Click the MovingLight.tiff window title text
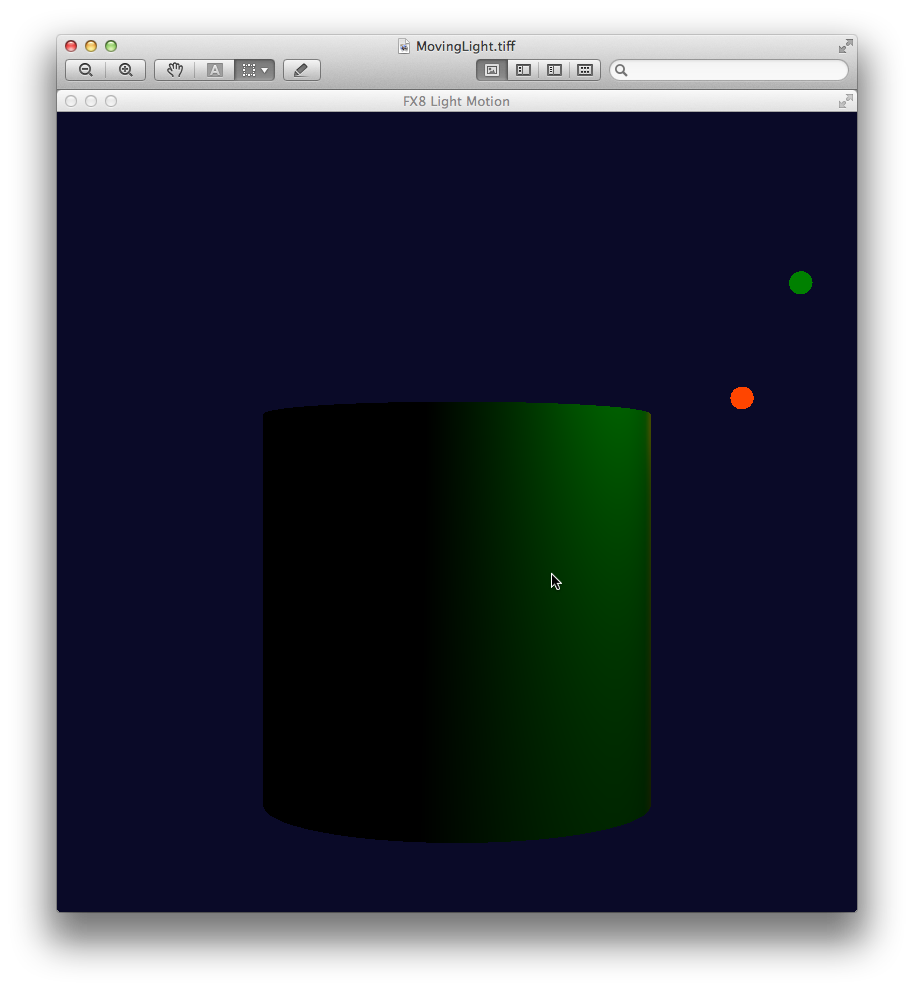 (465, 46)
